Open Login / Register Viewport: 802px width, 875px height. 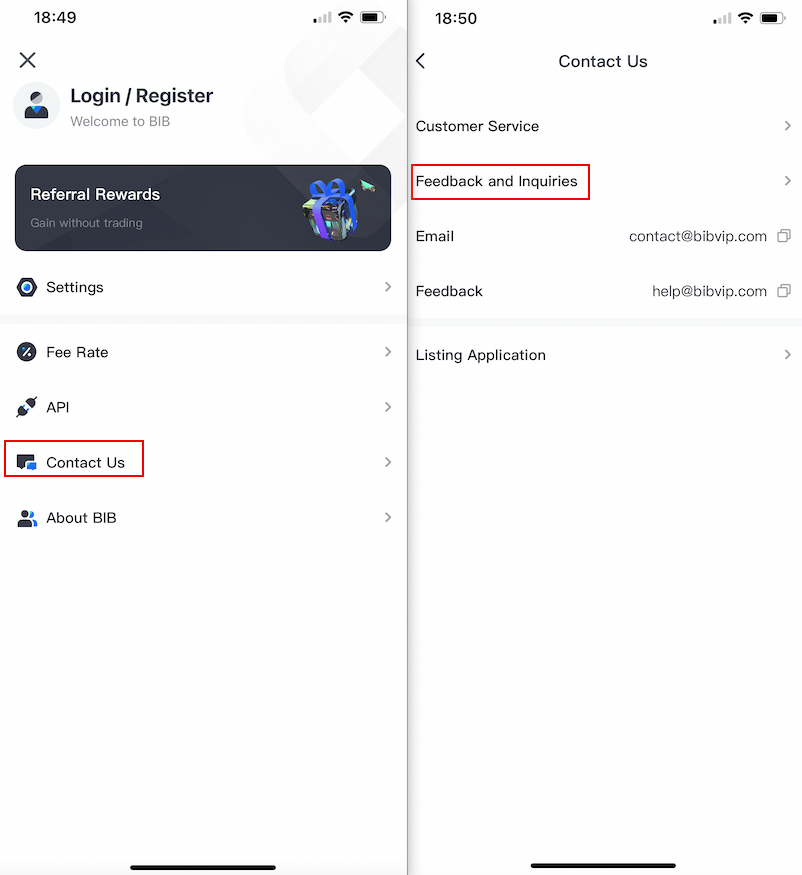141,96
